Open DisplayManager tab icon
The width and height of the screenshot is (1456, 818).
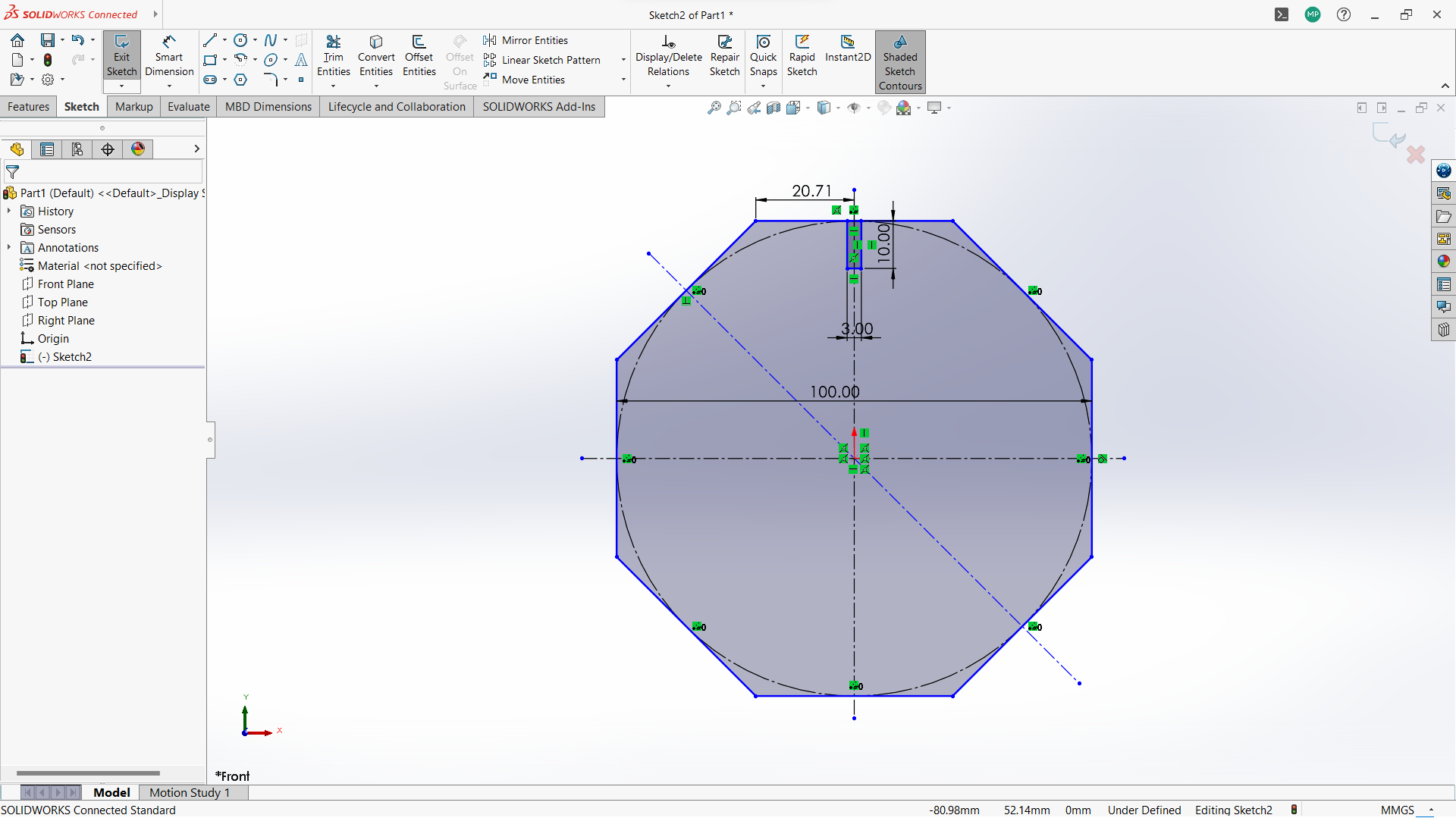pyautogui.click(x=138, y=149)
